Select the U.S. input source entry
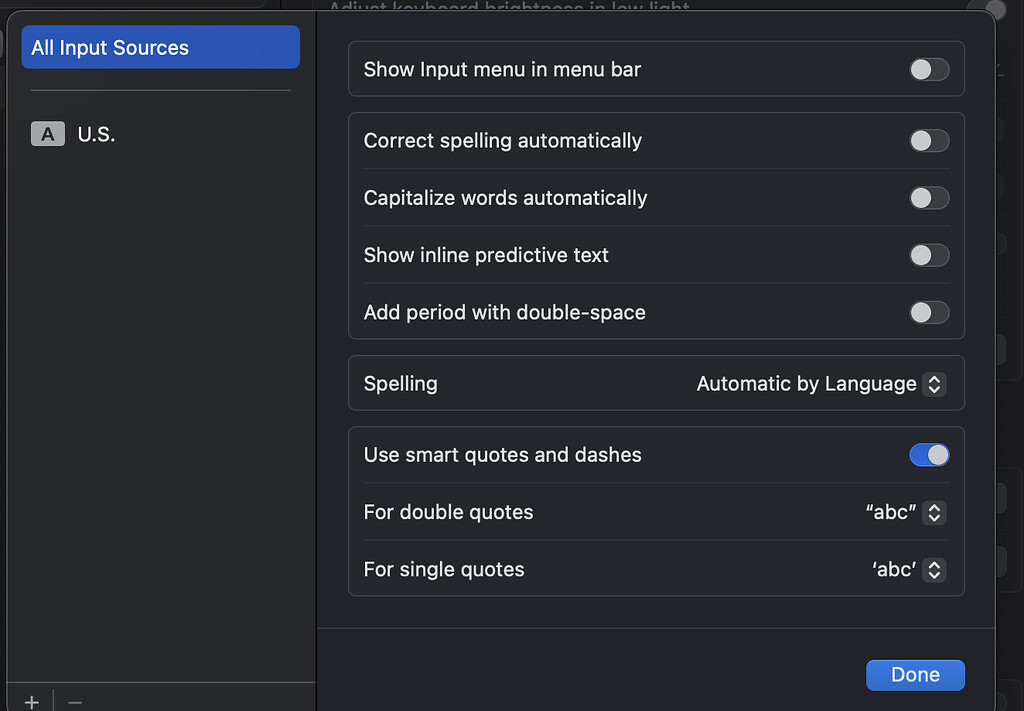 pyautogui.click(x=97, y=133)
